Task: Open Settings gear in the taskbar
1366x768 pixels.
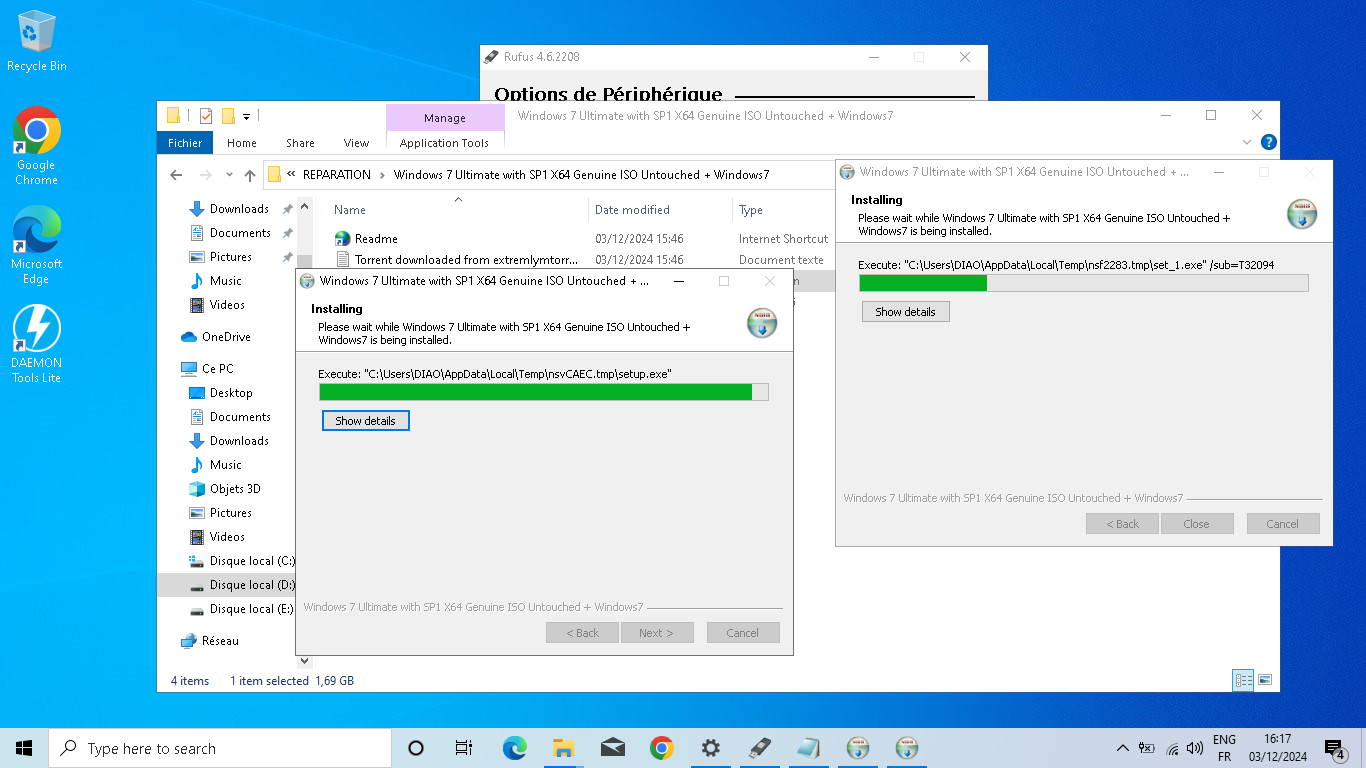Action: click(710, 748)
